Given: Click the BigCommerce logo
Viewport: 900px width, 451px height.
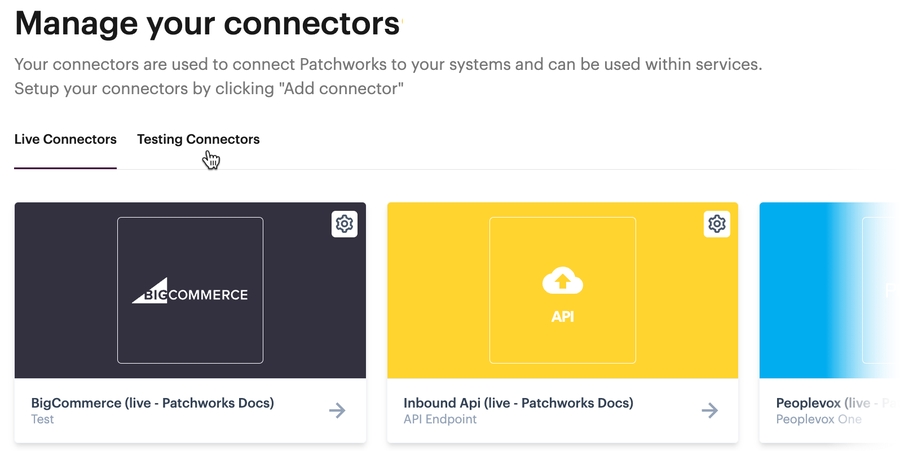Looking at the screenshot, I should click(x=190, y=293).
